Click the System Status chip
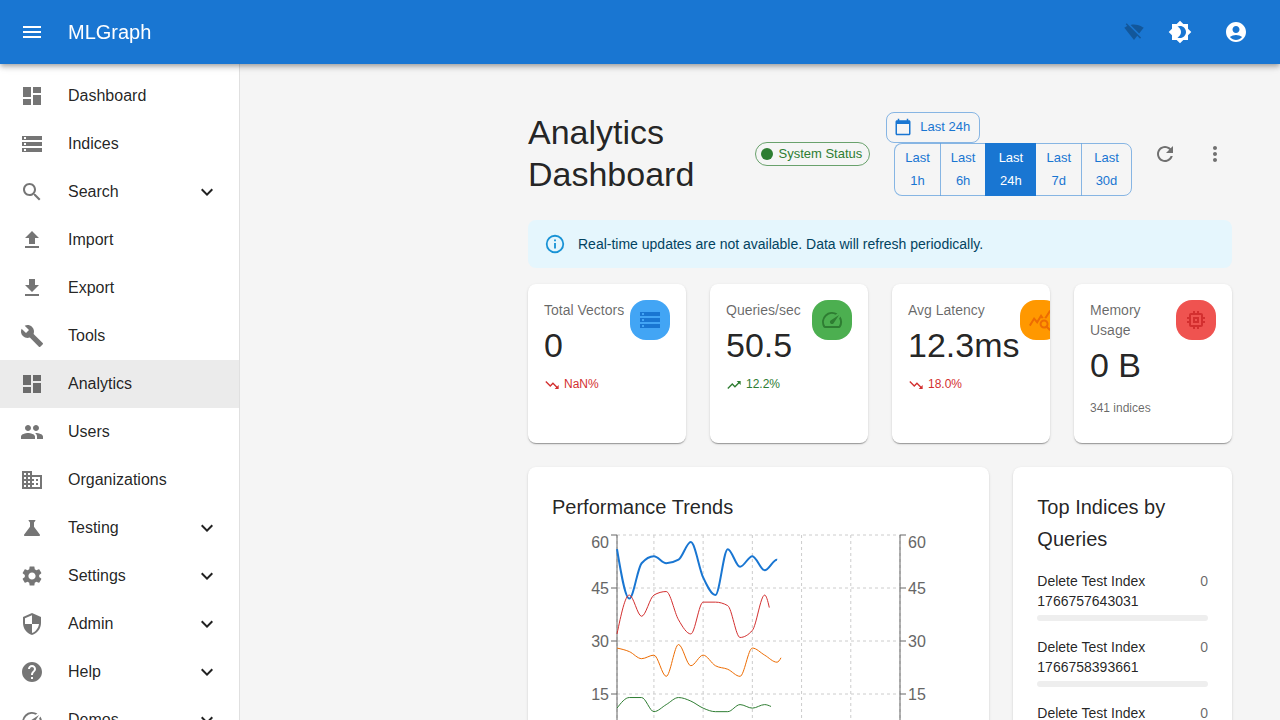The image size is (1280, 720). click(811, 154)
